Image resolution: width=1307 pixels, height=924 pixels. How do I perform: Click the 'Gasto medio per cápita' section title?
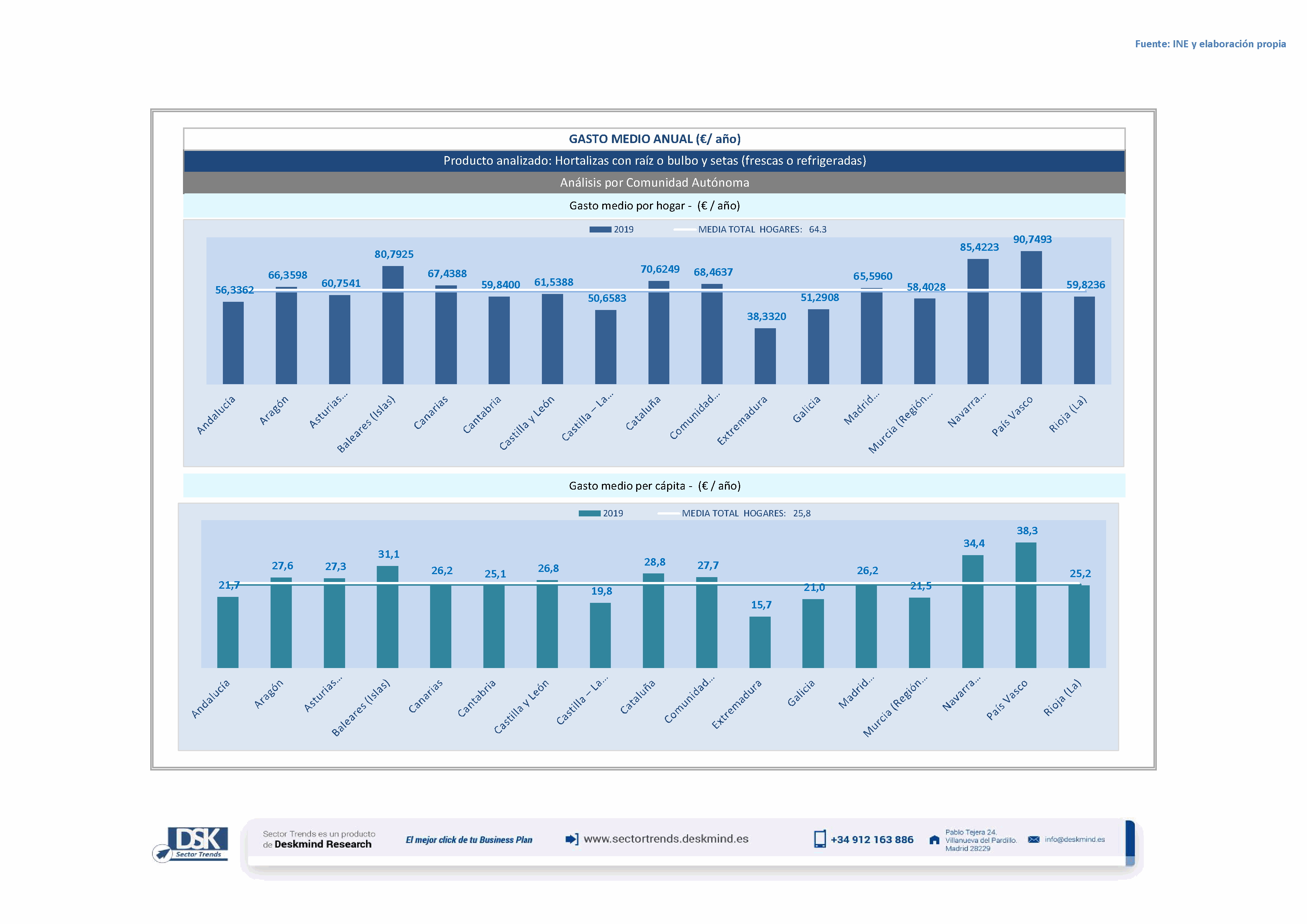point(654,486)
